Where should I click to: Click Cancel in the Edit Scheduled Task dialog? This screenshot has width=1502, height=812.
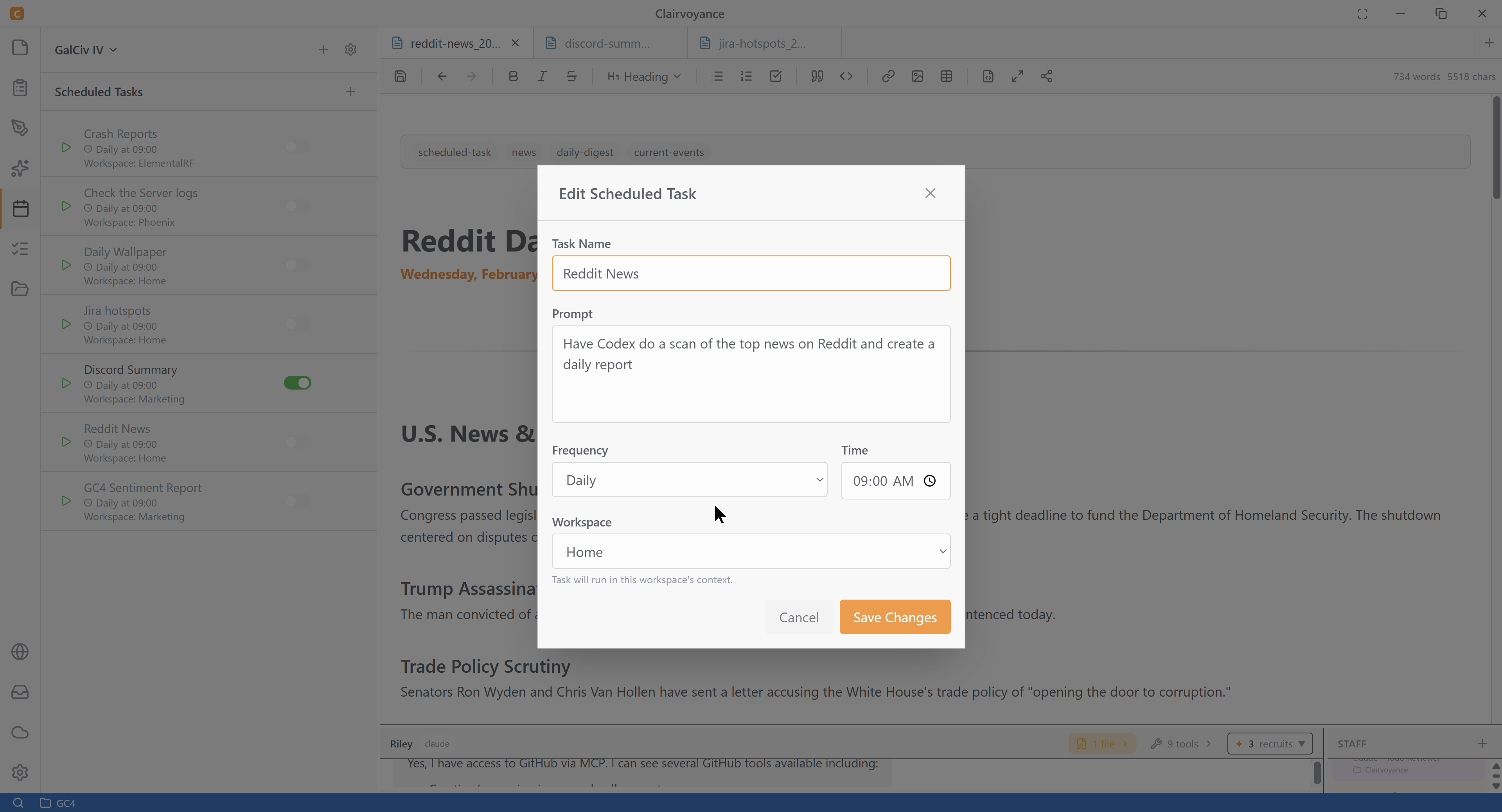[798, 617]
